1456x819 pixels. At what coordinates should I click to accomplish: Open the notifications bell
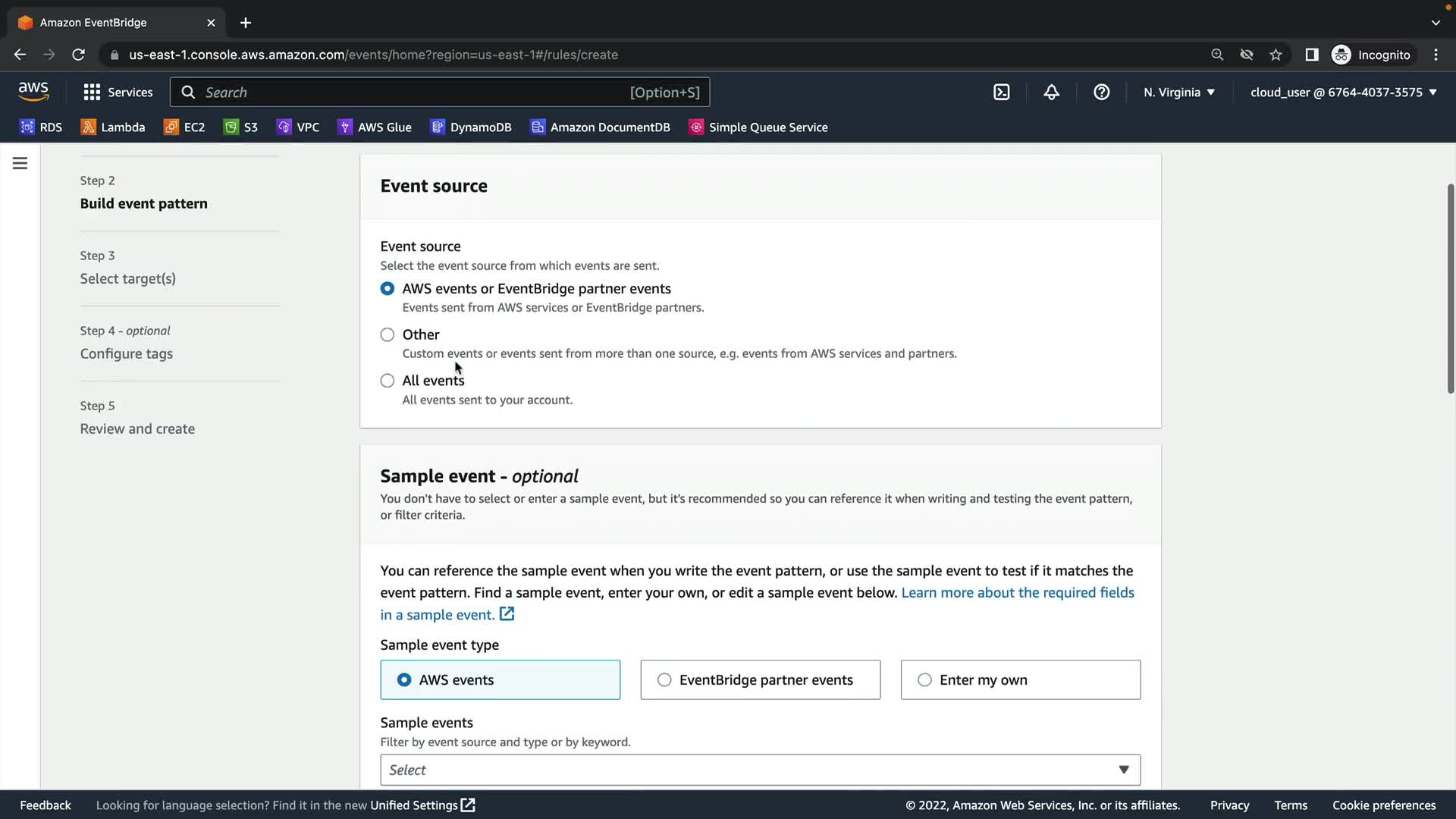(x=1051, y=93)
